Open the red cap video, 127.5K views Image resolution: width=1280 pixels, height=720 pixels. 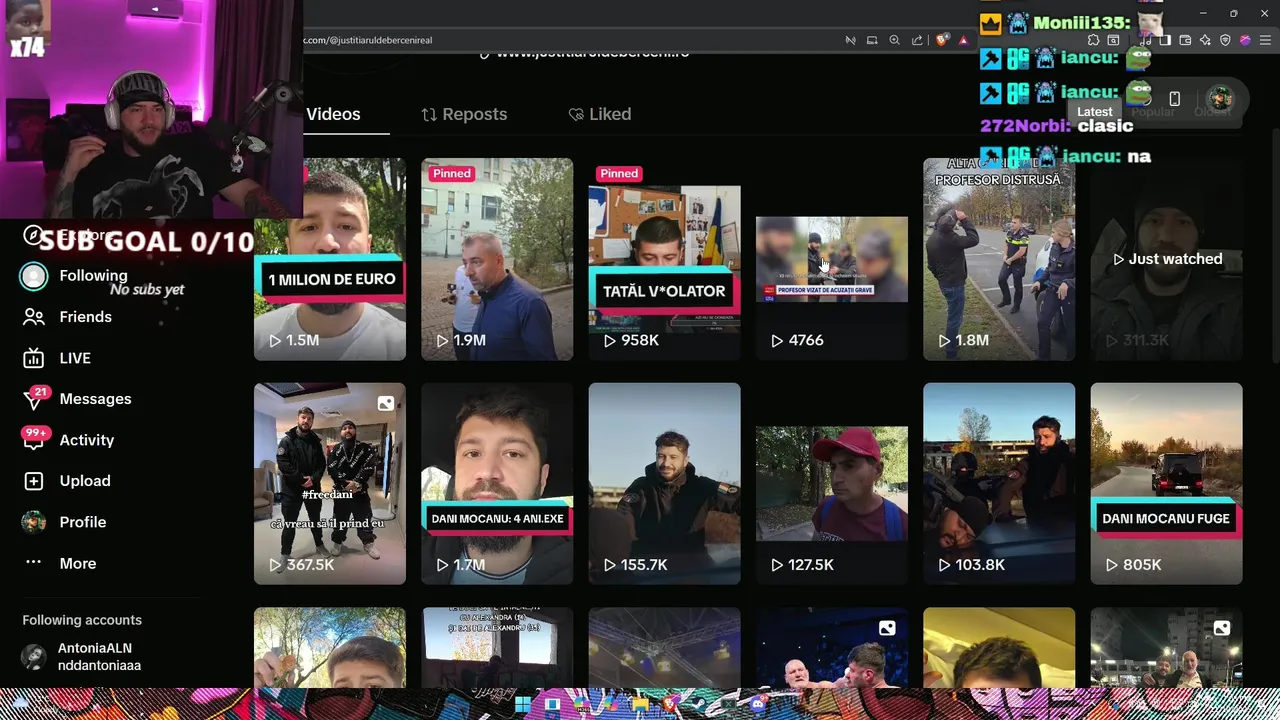click(832, 484)
